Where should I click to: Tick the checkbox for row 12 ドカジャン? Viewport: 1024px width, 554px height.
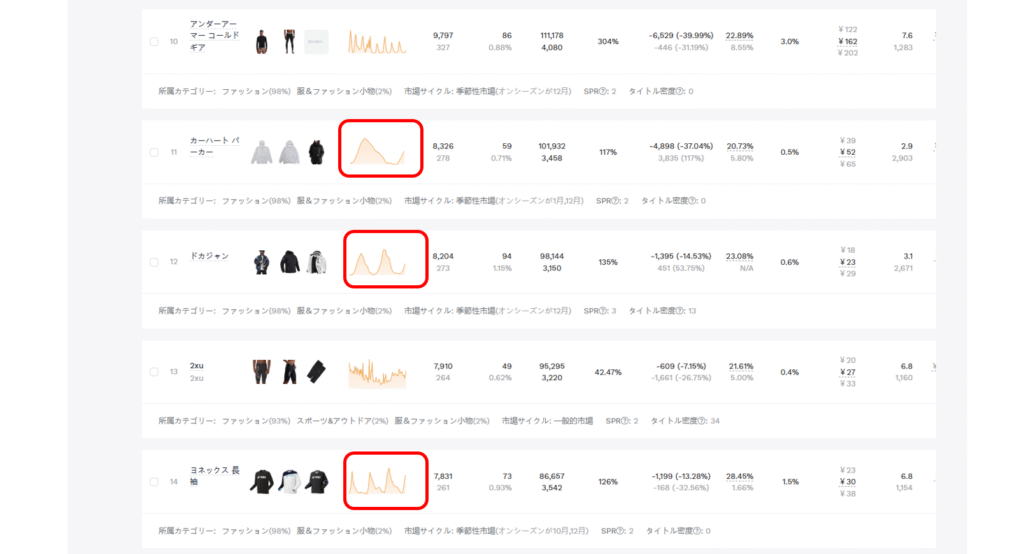tap(154, 262)
